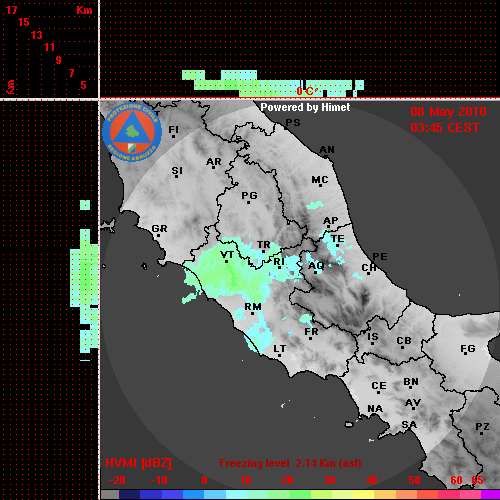
Task: Click city label FR on map
Action: 311,332
